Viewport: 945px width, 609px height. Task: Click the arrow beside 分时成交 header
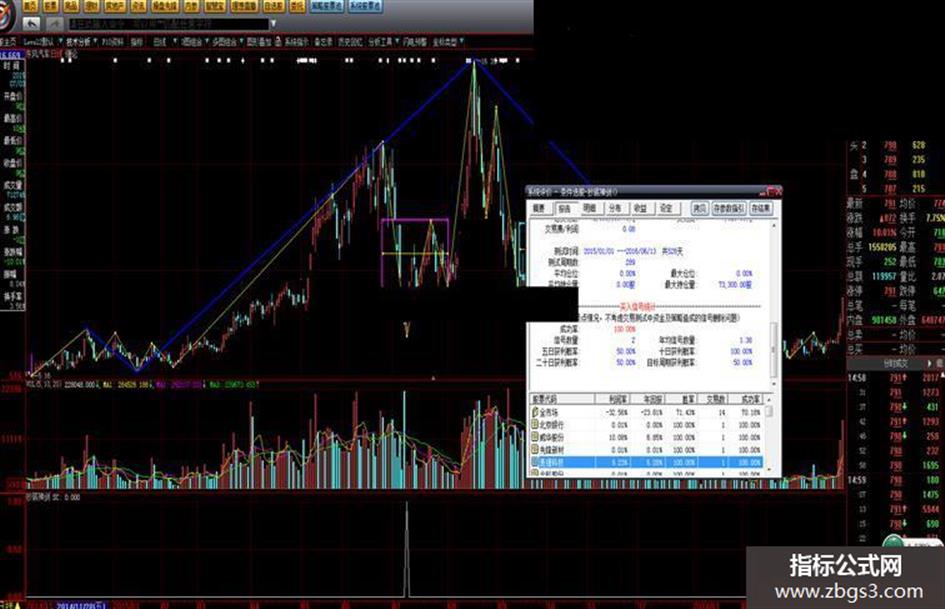click(x=929, y=364)
